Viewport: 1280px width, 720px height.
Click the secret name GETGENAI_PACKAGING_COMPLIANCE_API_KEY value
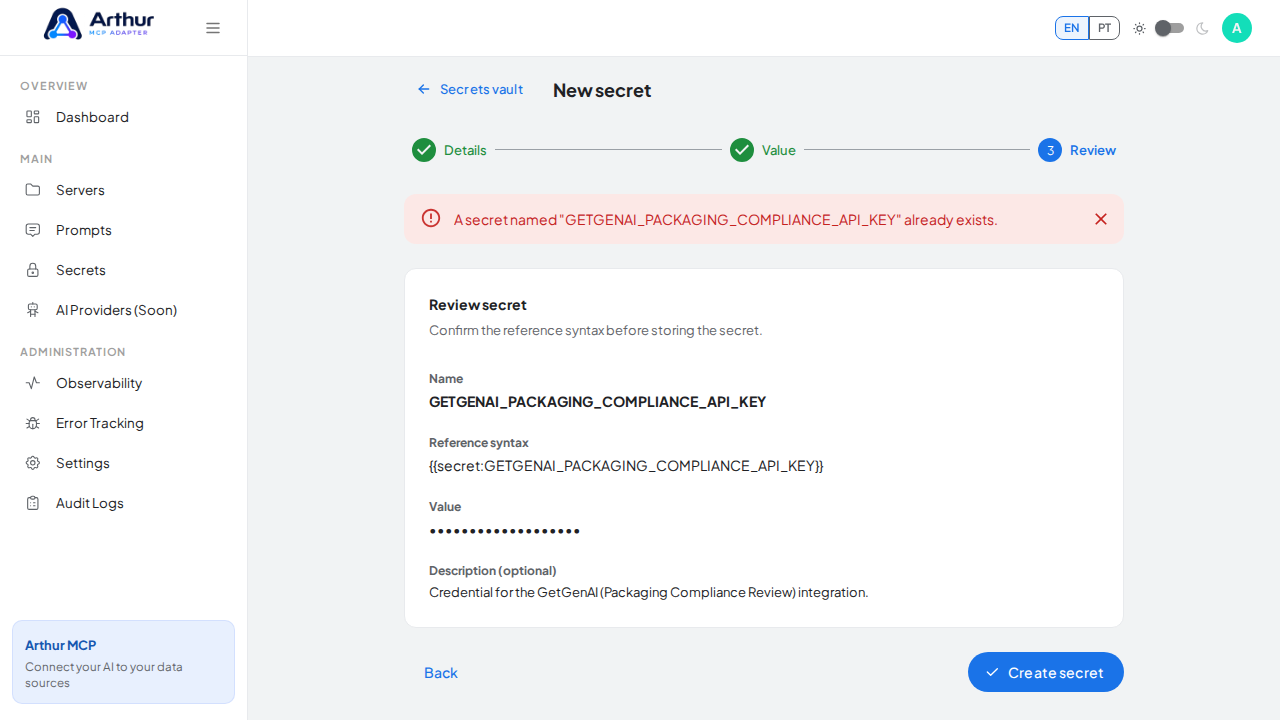click(597, 401)
